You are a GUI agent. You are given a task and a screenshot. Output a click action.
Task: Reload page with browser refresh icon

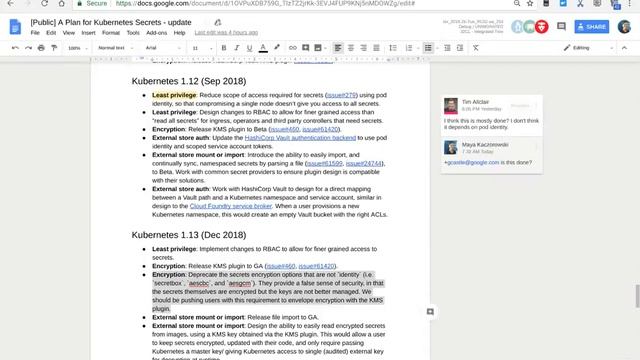pyautogui.click(x=44, y=4)
